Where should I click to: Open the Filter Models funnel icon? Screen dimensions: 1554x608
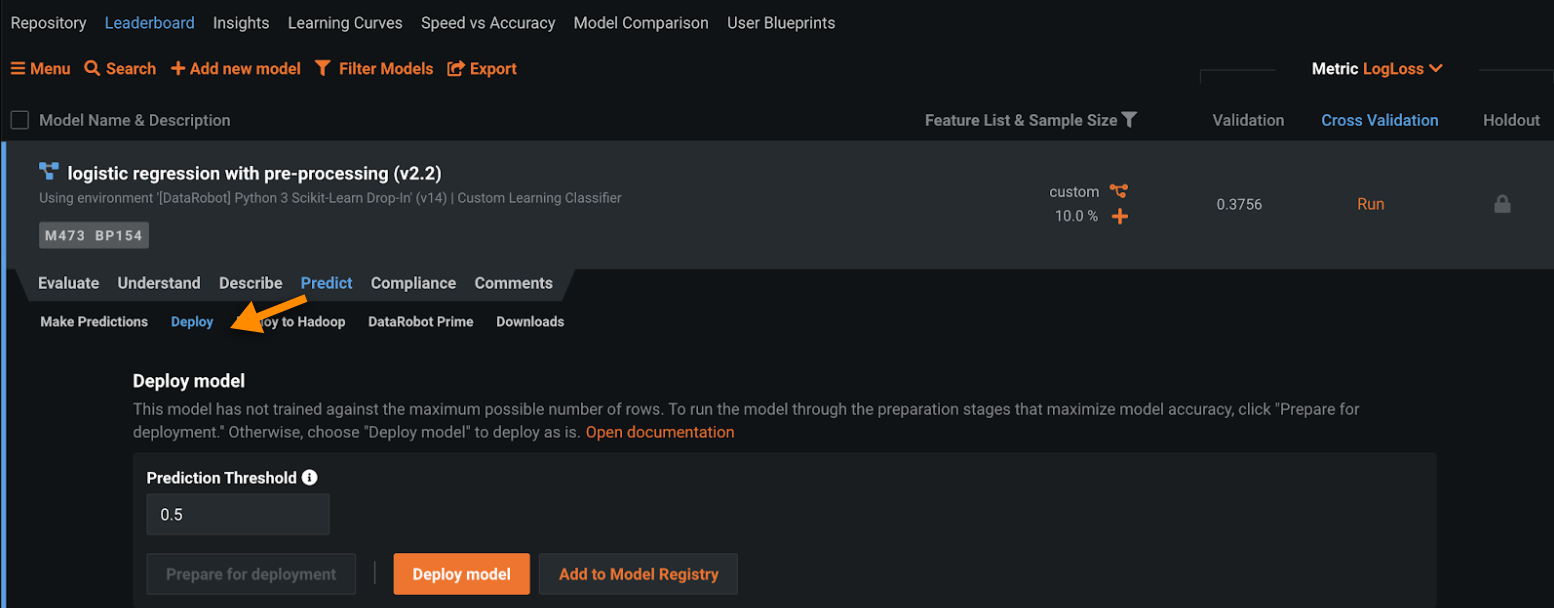pyautogui.click(x=322, y=69)
